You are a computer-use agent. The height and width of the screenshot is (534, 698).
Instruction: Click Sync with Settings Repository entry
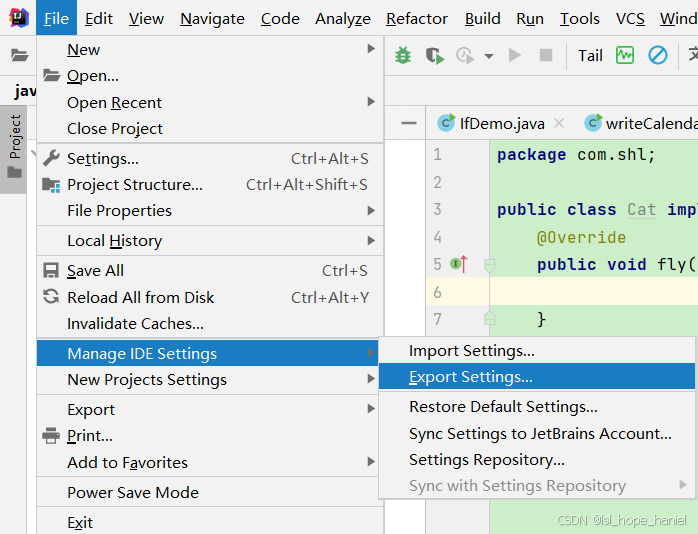(537, 485)
